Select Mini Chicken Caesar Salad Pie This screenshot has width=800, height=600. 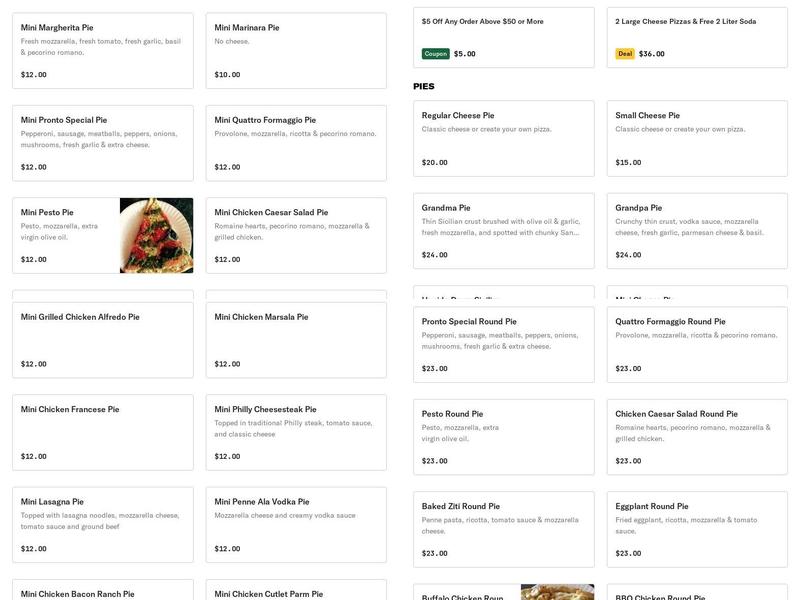pyautogui.click(x=296, y=235)
